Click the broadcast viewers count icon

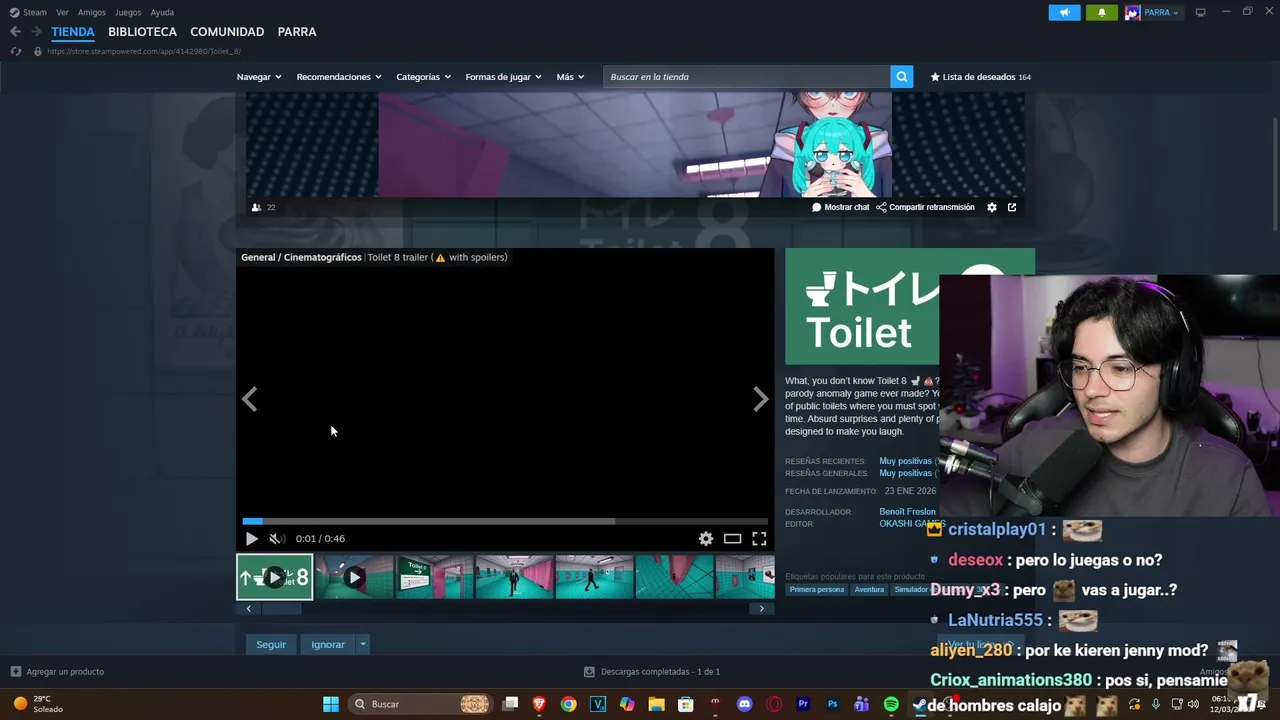coord(256,207)
